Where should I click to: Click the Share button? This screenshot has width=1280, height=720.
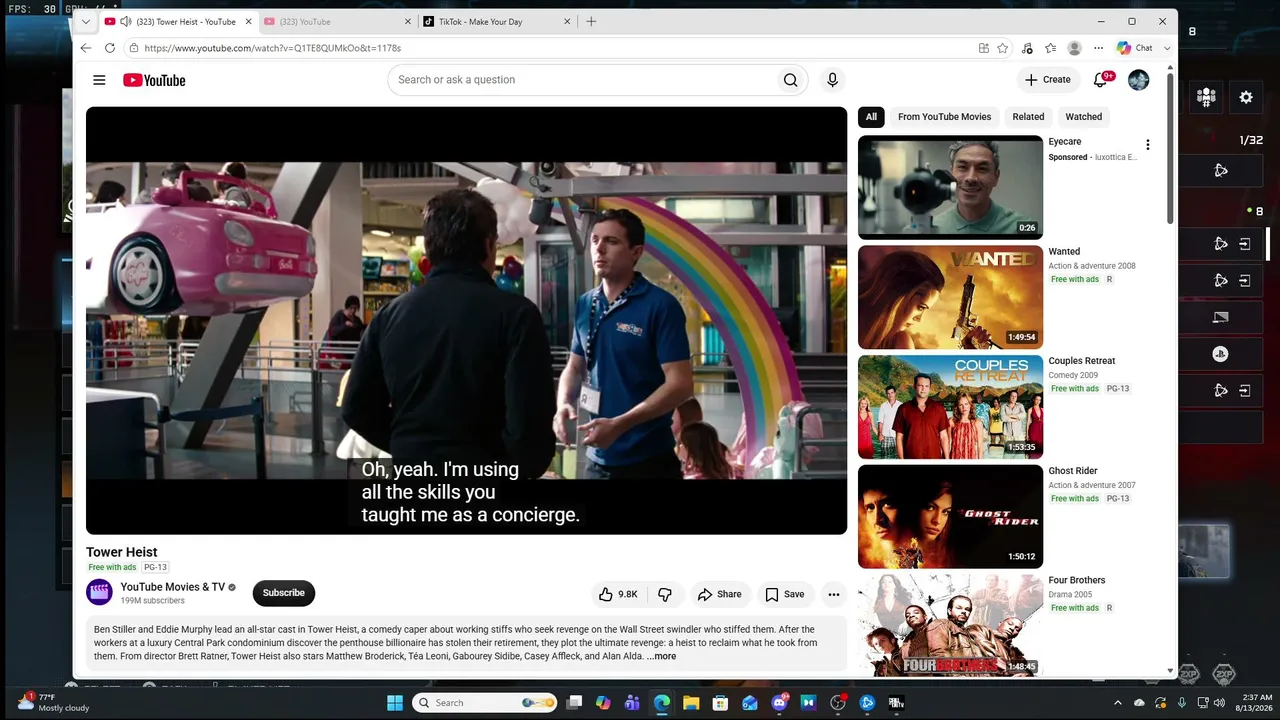(719, 594)
